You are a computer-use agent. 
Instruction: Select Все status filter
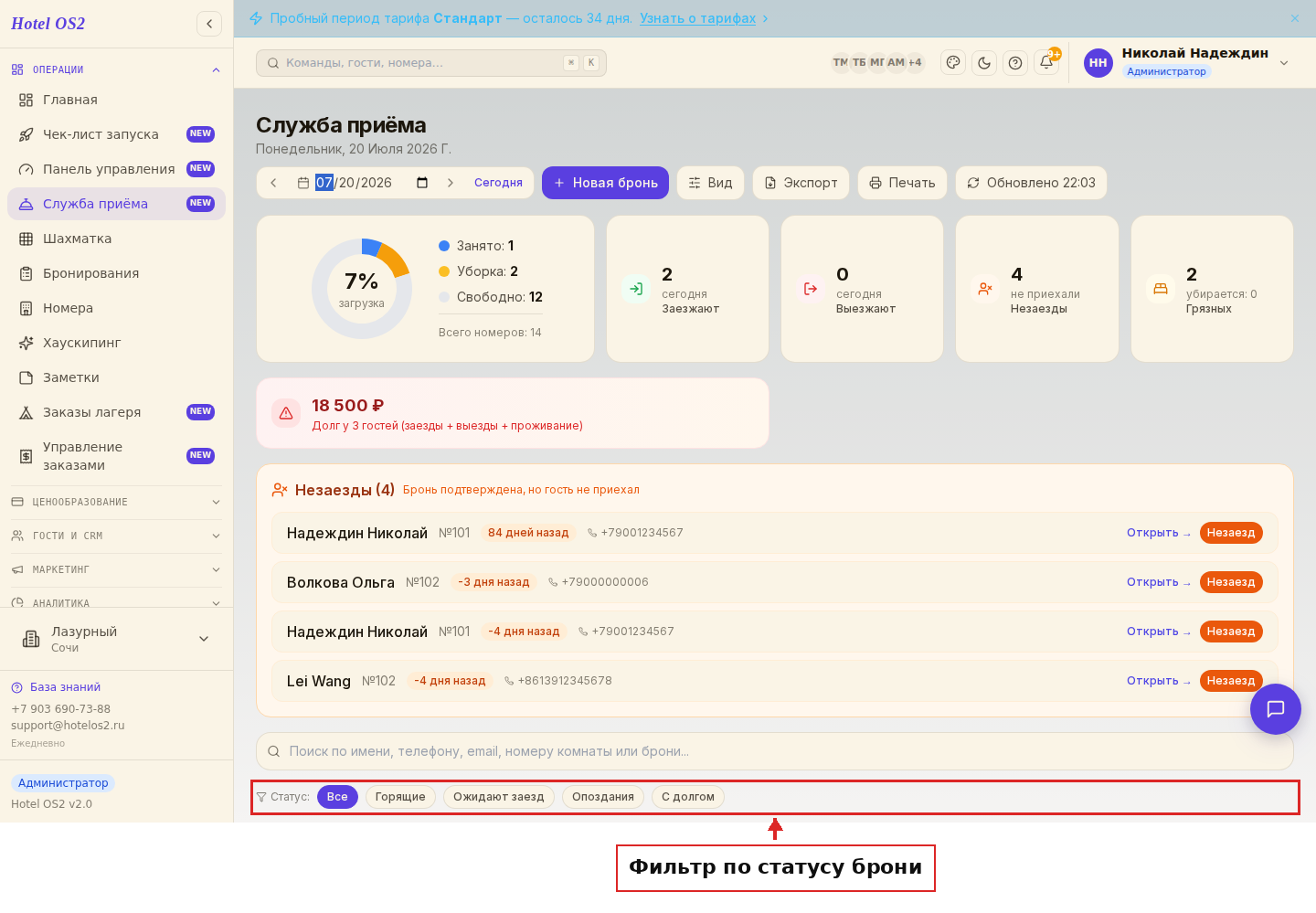click(x=337, y=797)
